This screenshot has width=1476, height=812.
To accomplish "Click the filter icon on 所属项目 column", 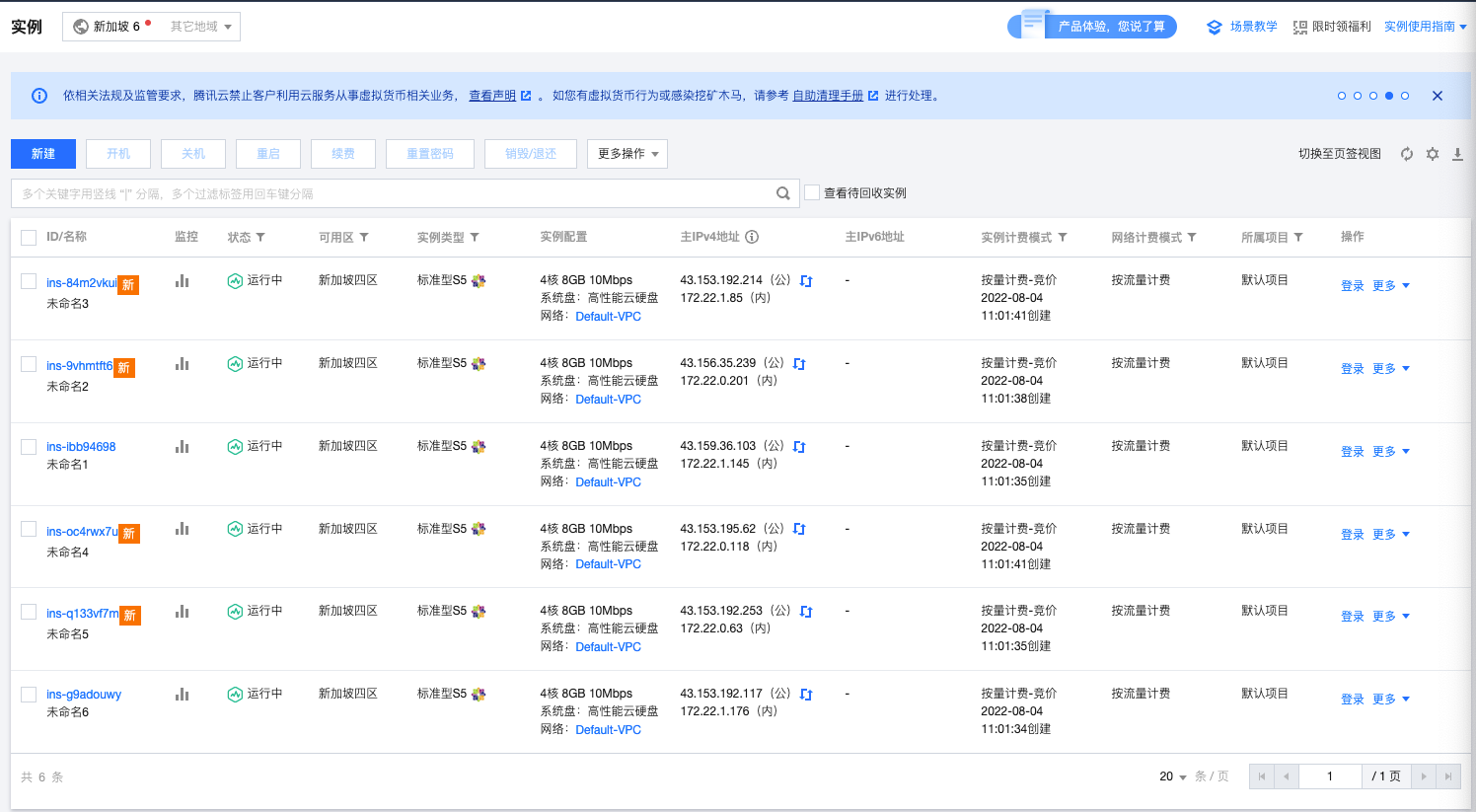I will pyautogui.click(x=1298, y=237).
